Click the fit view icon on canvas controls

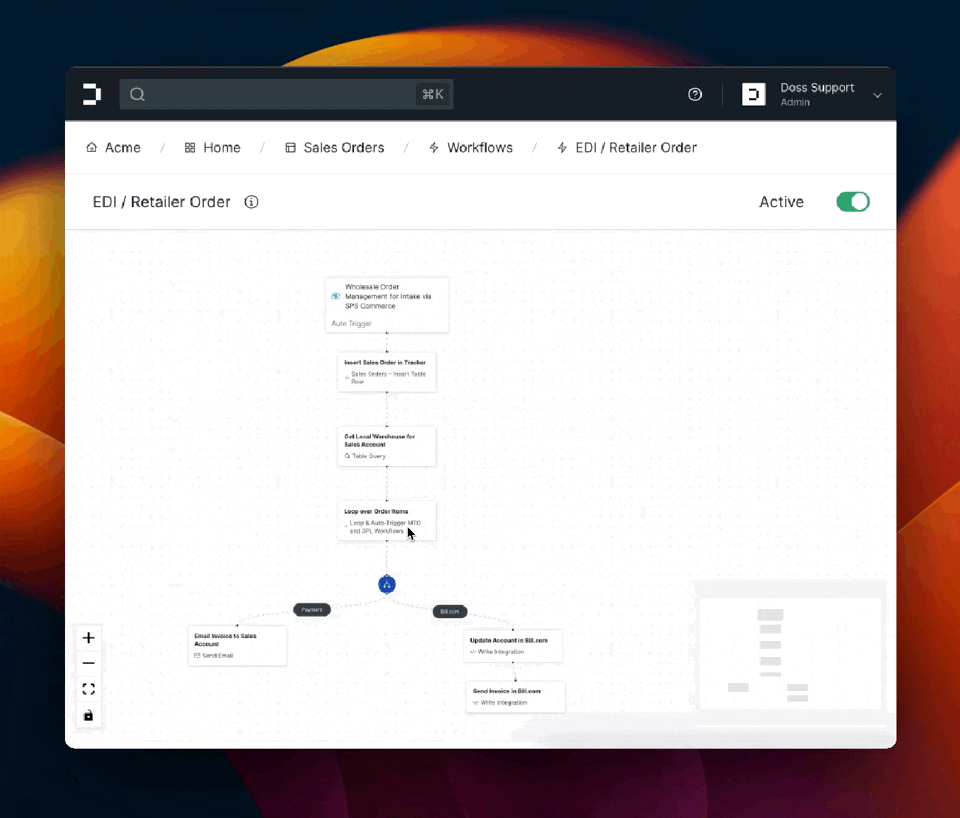point(89,689)
